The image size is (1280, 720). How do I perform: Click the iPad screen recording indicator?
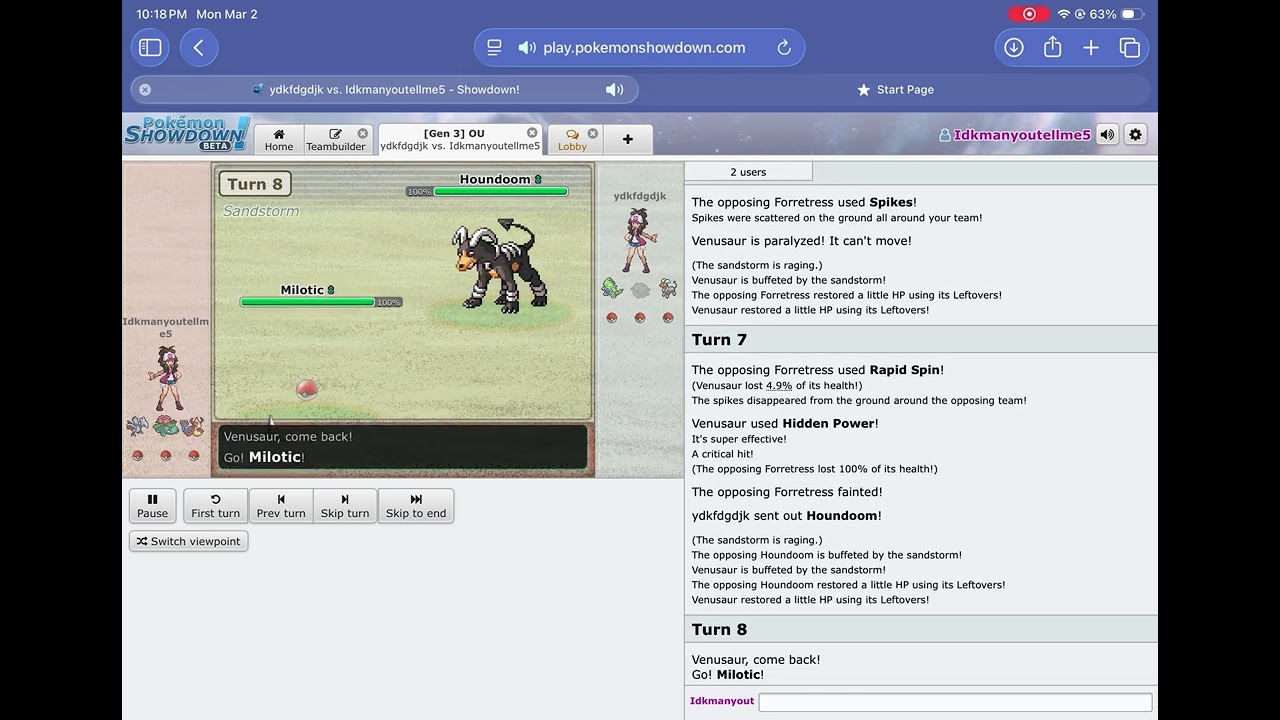(1029, 14)
